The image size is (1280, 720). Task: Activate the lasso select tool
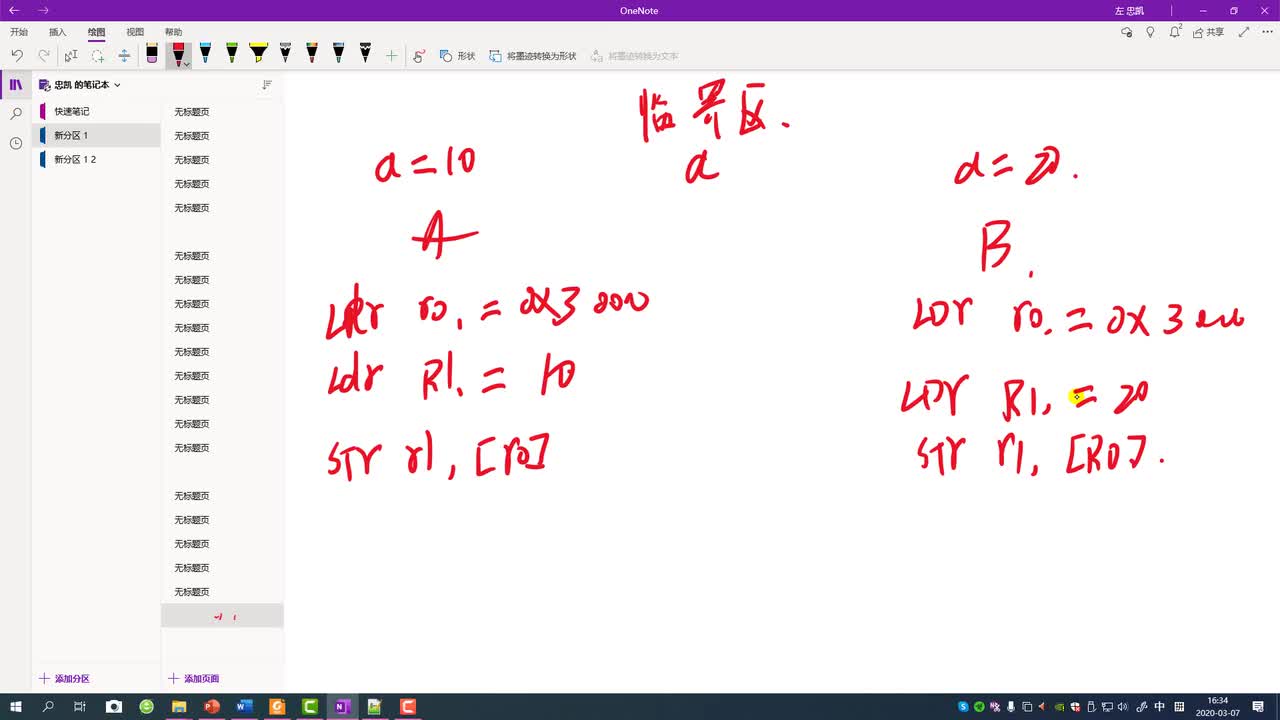click(x=98, y=56)
